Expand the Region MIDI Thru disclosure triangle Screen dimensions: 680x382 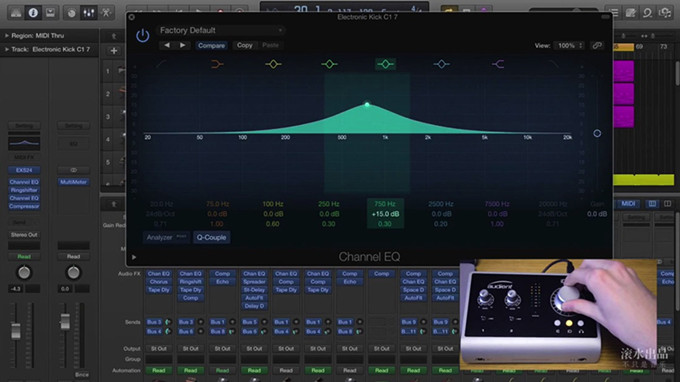(x=7, y=36)
